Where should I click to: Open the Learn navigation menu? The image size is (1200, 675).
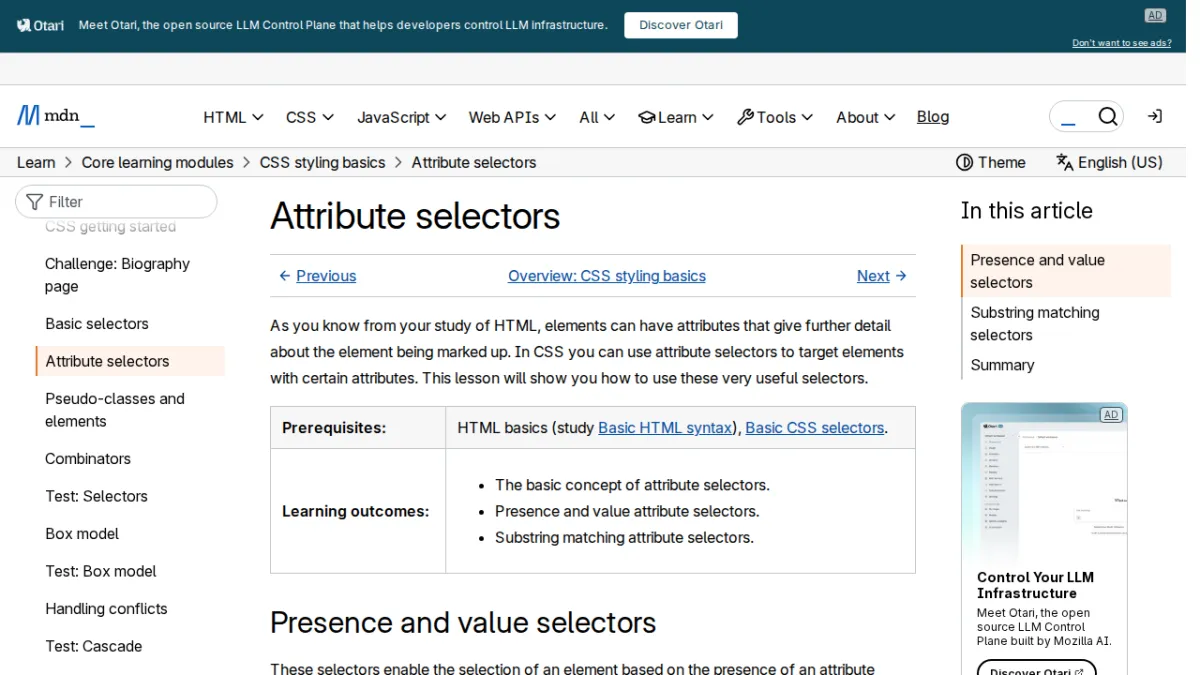coord(676,117)
